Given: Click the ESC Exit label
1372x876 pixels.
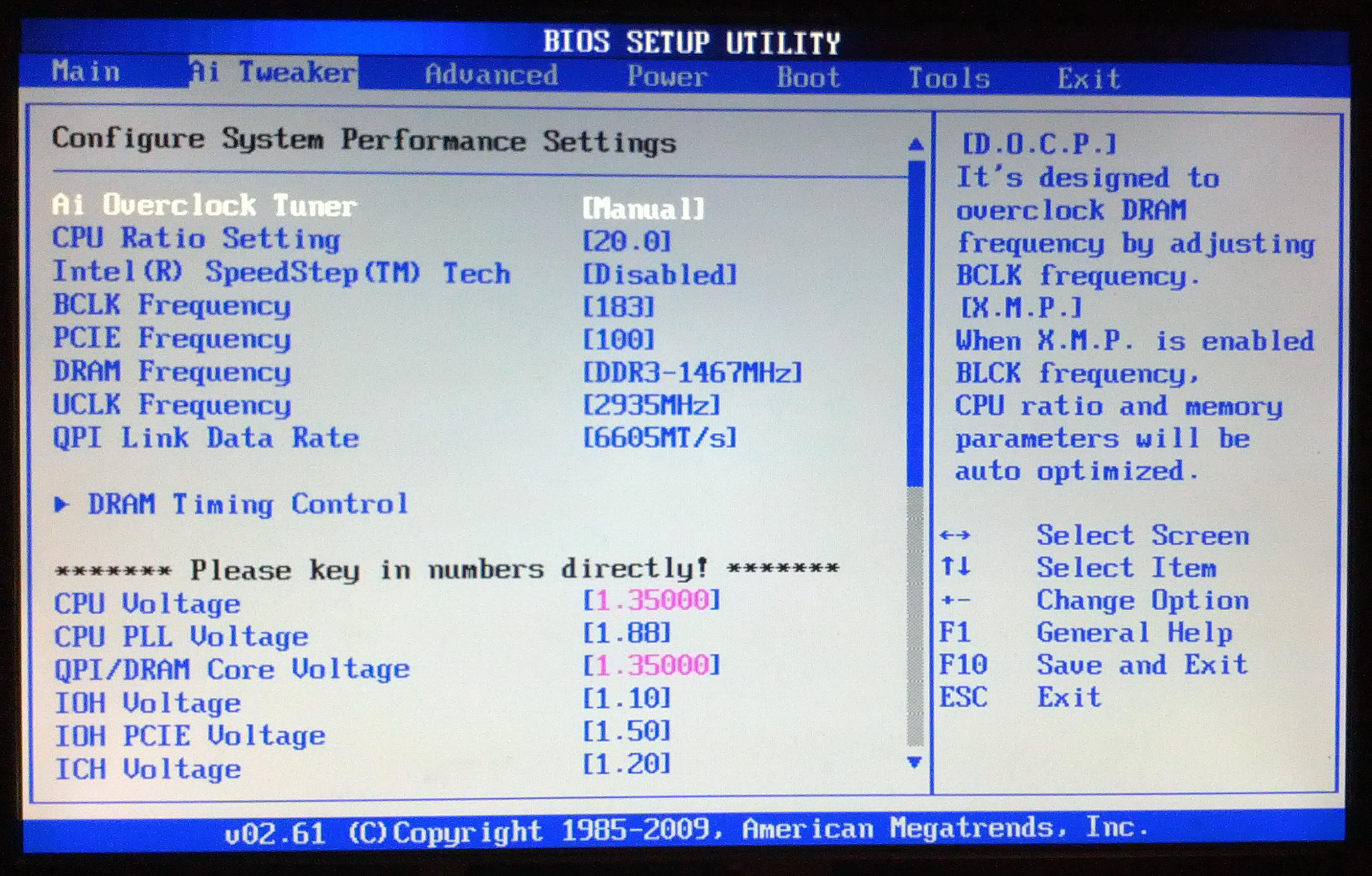Looking at the screenshot, I should 1068,697.
